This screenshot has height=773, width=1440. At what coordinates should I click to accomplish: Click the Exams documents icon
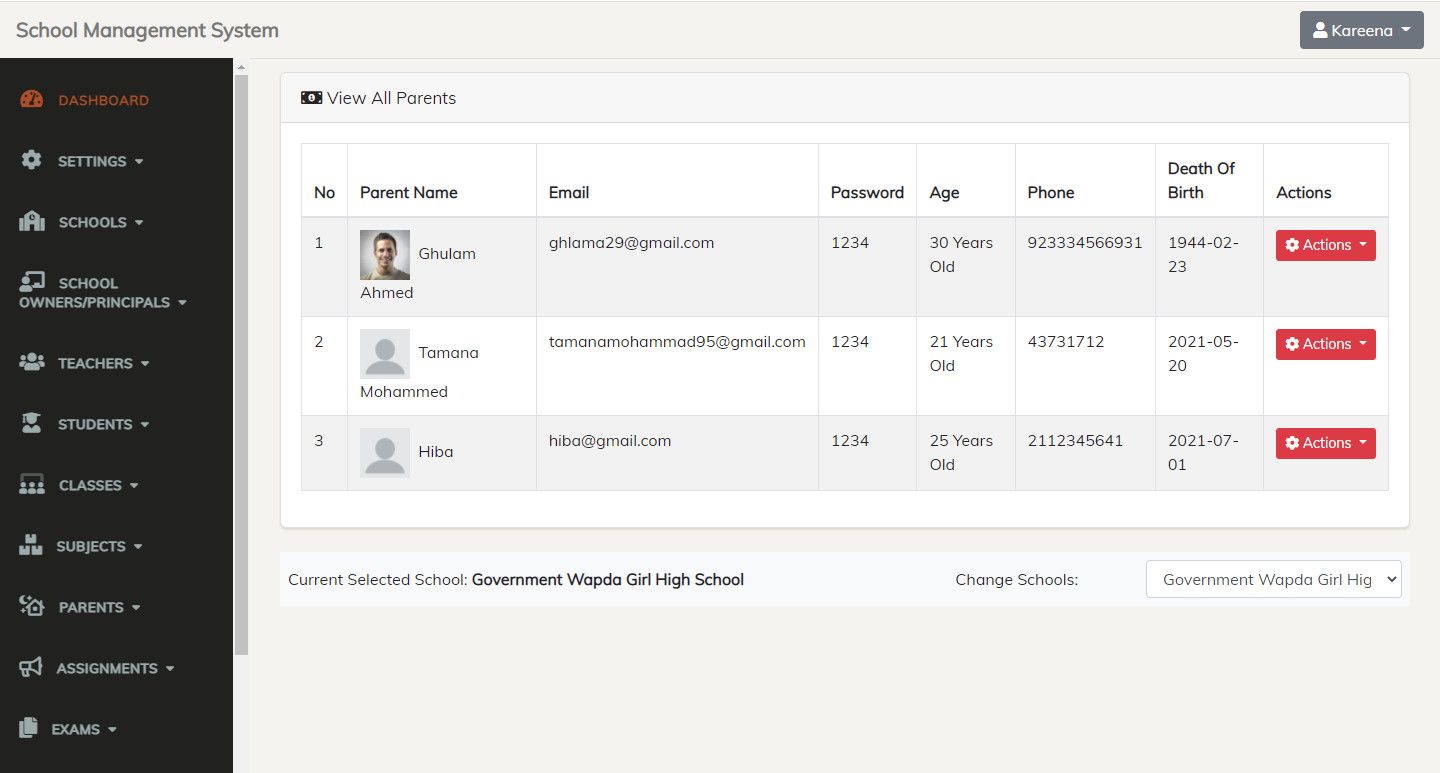point(29,728)
